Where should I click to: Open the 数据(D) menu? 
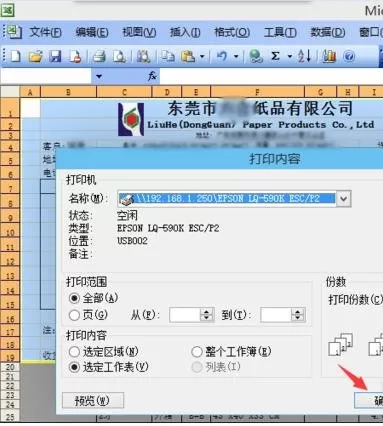pyautogui.click(x=328, y=32)
